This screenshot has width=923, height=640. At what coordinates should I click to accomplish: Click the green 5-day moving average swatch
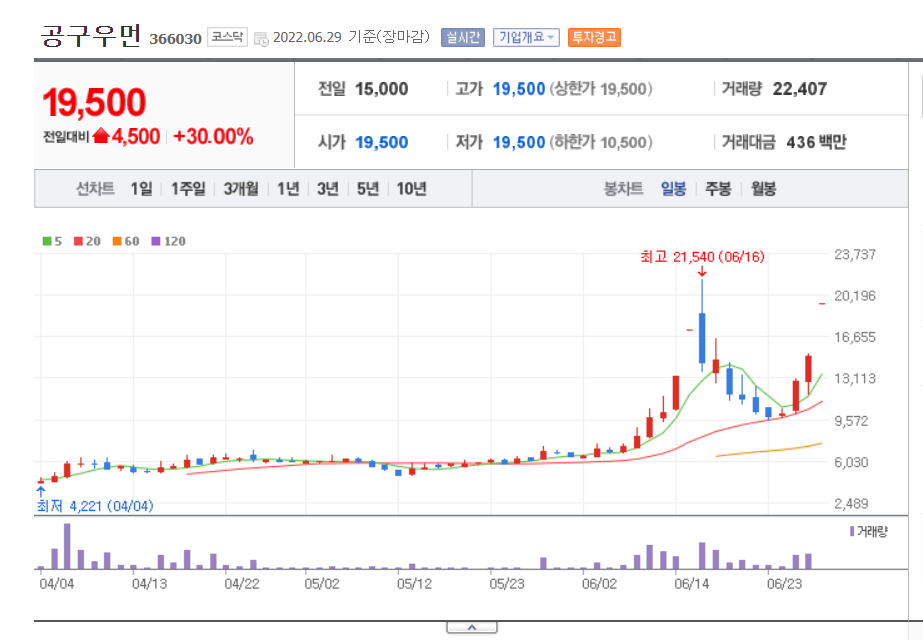pos(47,241)
